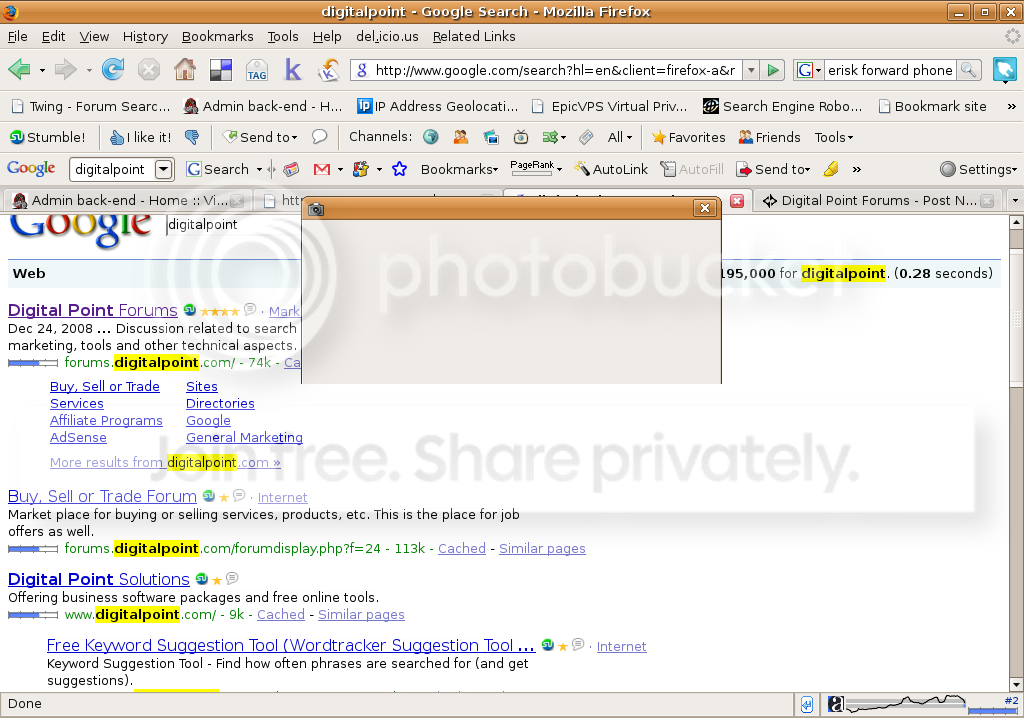This screenshot has width=1024, height=718.
Task: Open the History menu
Action: 145,37
